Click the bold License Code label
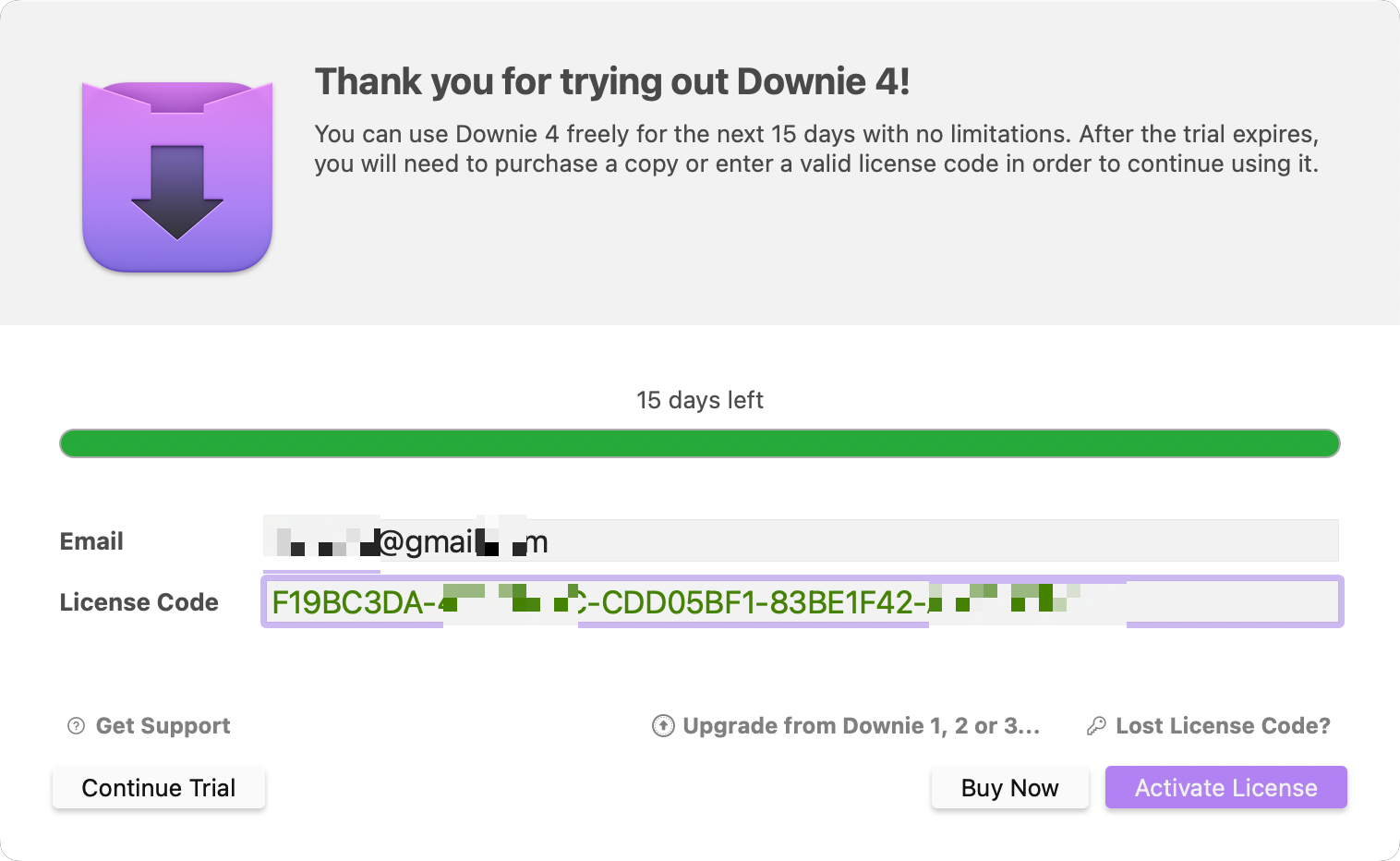This screenshot has width=1400, height=861. (139, 602)
